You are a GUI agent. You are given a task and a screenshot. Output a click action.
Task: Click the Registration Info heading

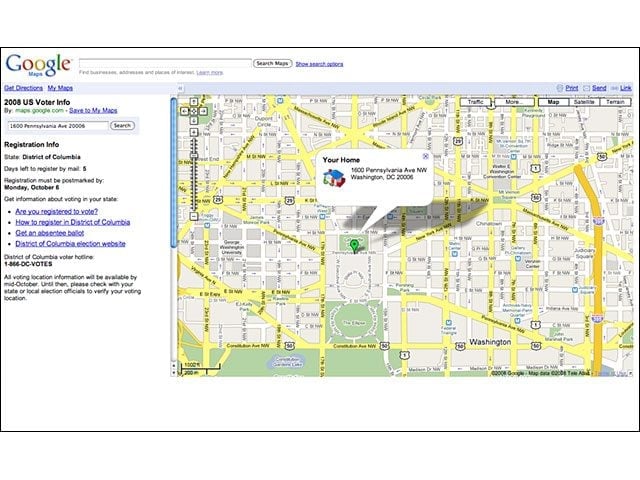31,144
